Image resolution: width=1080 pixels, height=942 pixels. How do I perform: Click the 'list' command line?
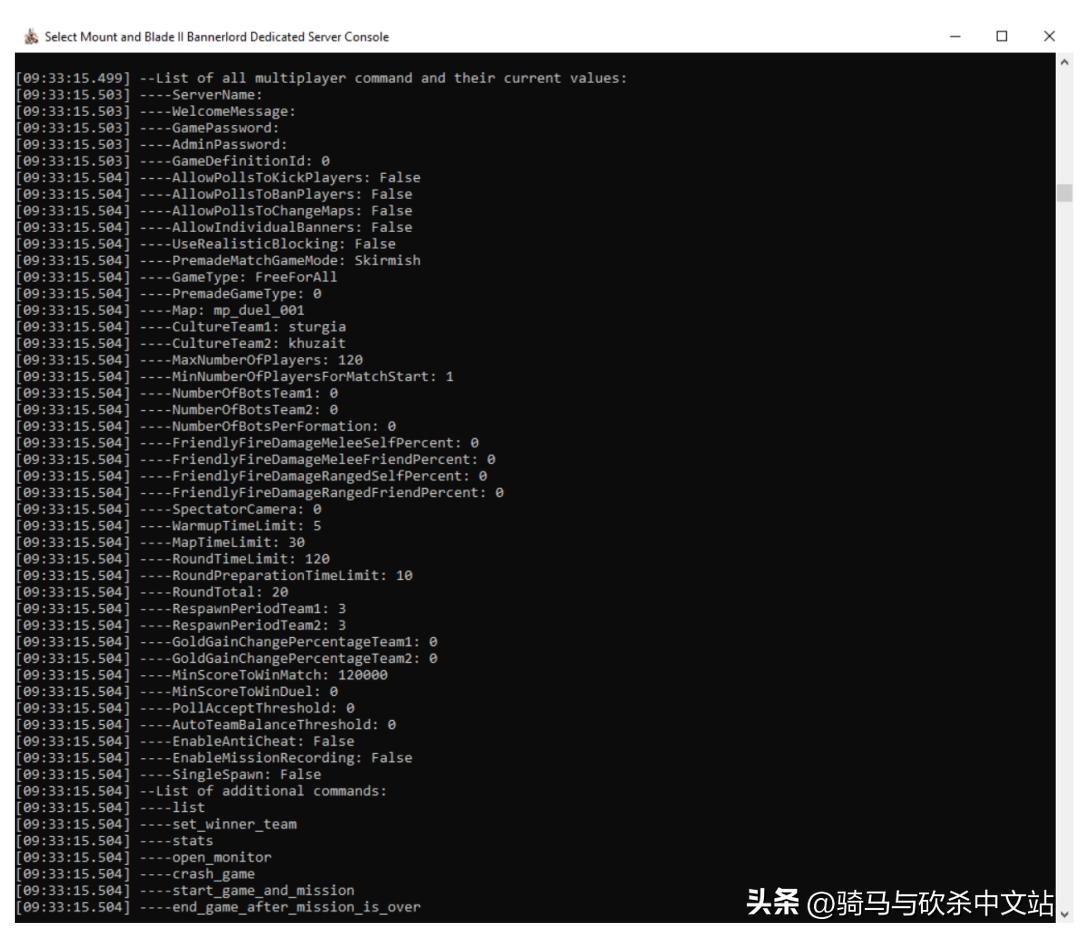110,807
